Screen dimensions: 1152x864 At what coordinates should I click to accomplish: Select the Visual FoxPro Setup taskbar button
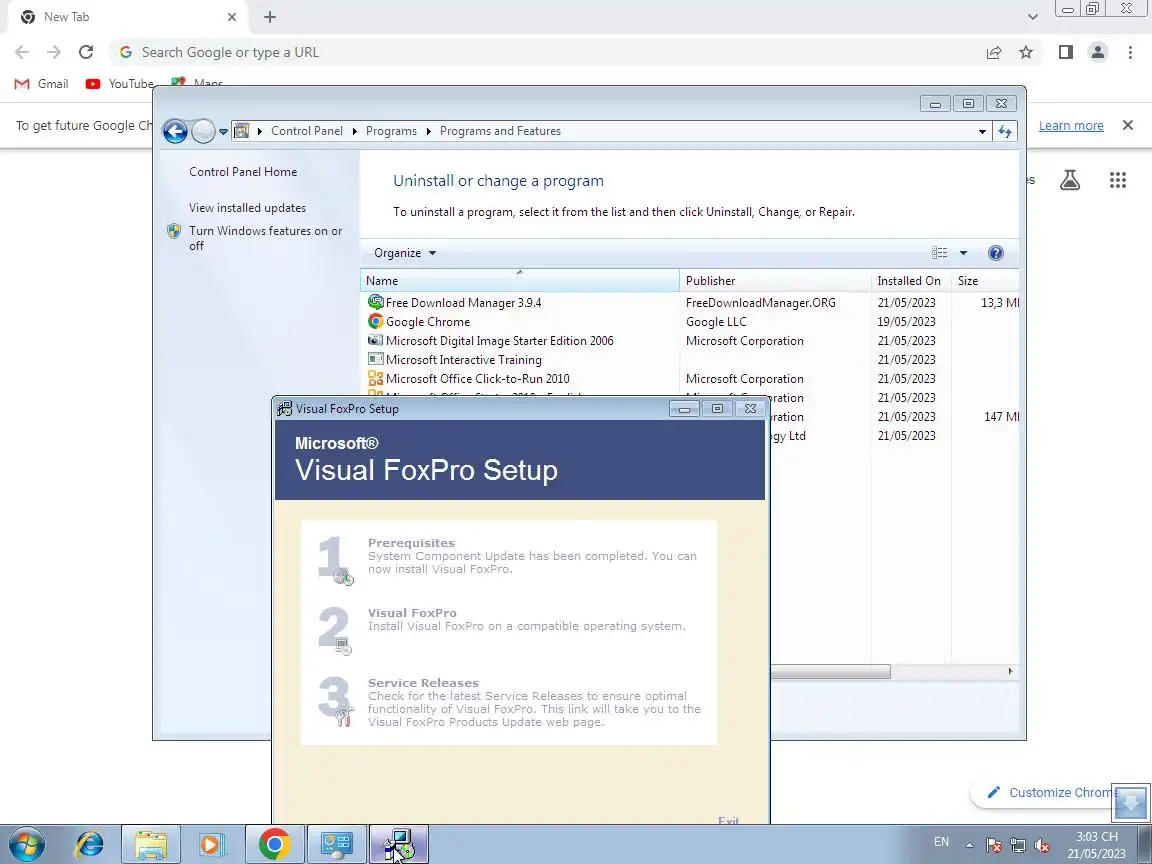click(398, 844)
